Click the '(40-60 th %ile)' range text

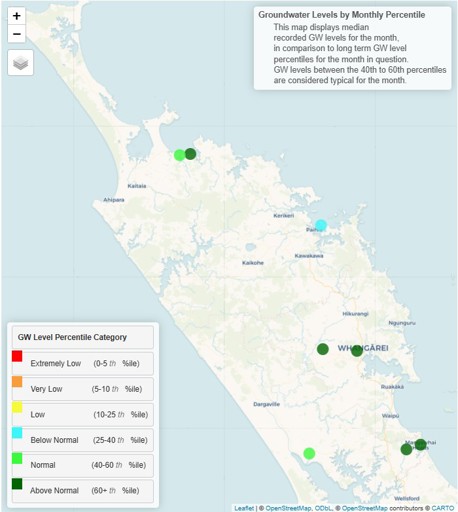point(119,465)
